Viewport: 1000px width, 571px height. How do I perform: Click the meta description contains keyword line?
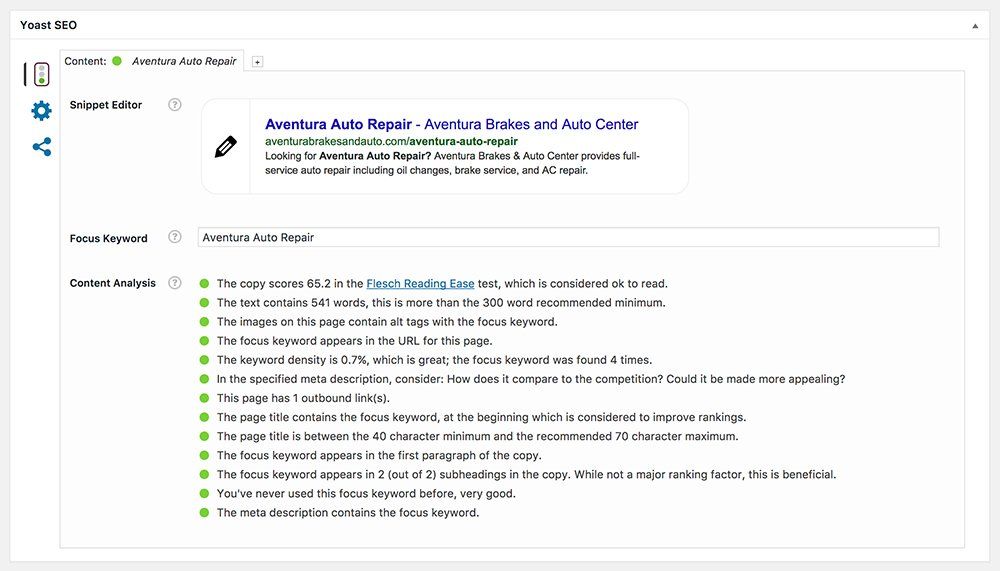coord(348,512)
